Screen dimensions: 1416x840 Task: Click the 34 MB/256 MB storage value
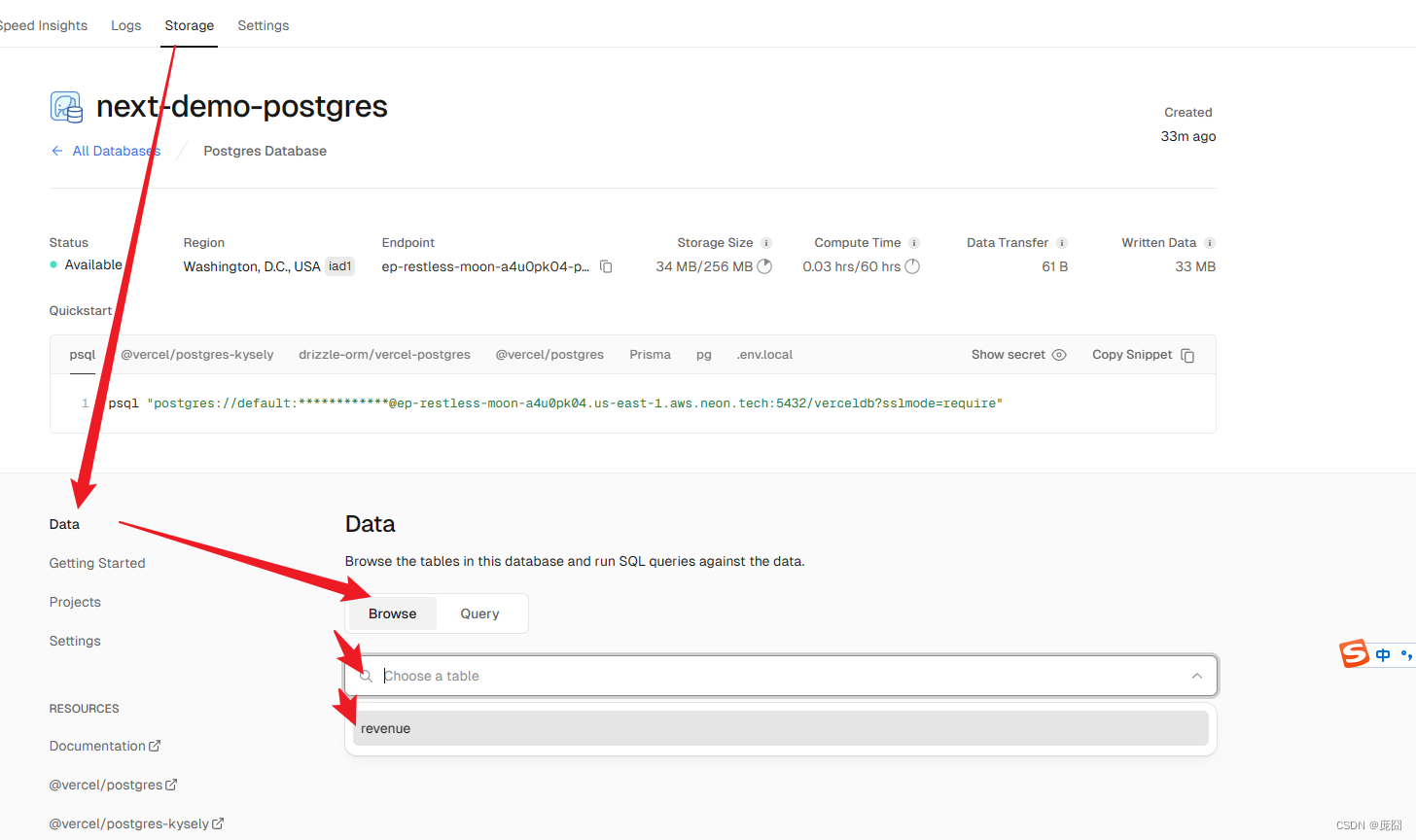tap(704, 266)
